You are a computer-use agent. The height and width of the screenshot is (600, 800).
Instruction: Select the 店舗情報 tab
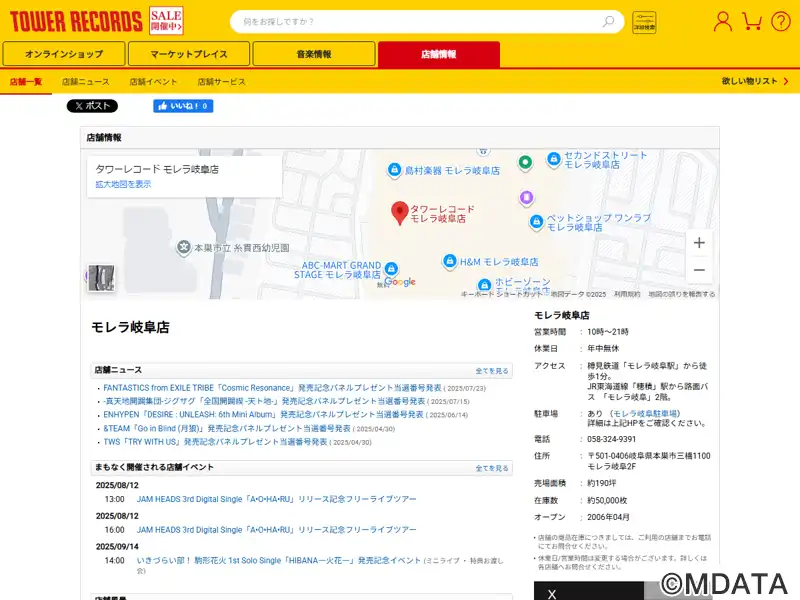point(439,54)
